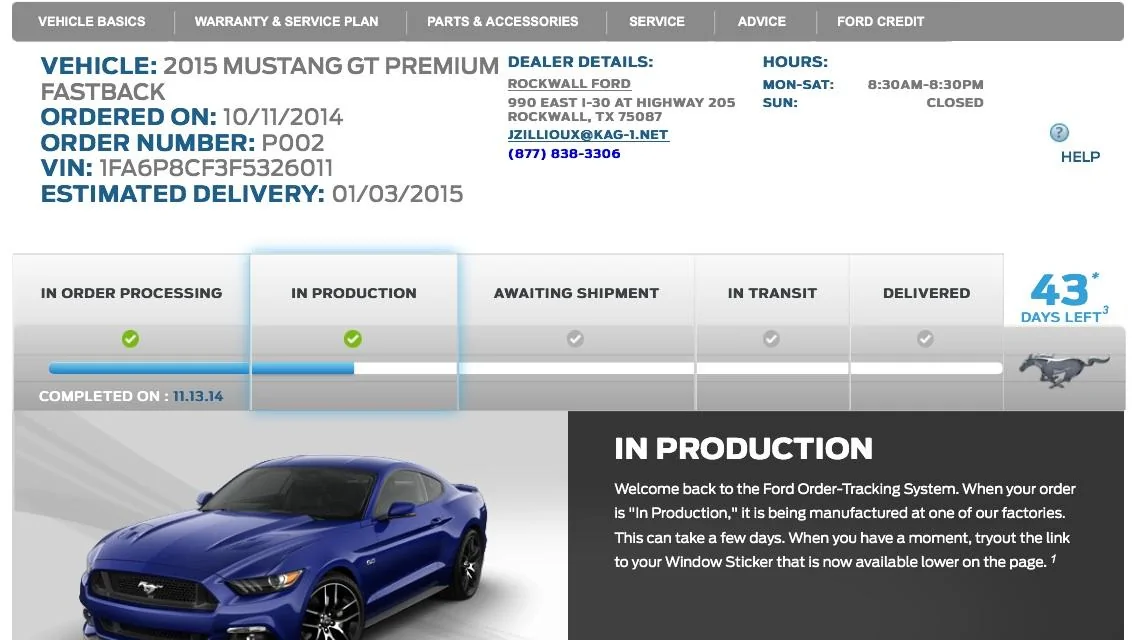Open the Rockwall Ford dealer link
The height and width of the screenshot is (640, 1136).
click(569, 83)
